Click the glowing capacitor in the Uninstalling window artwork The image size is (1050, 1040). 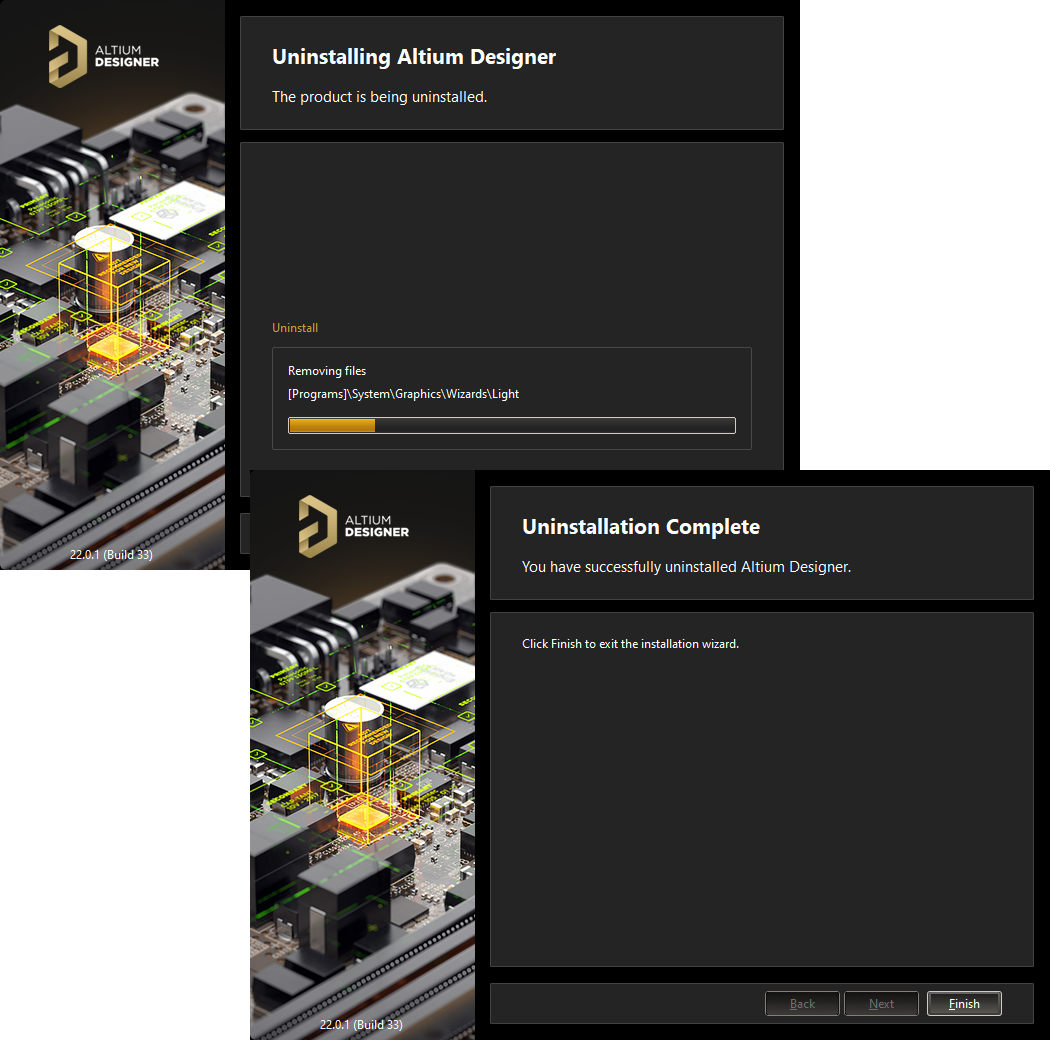click(x=104, y=271)
